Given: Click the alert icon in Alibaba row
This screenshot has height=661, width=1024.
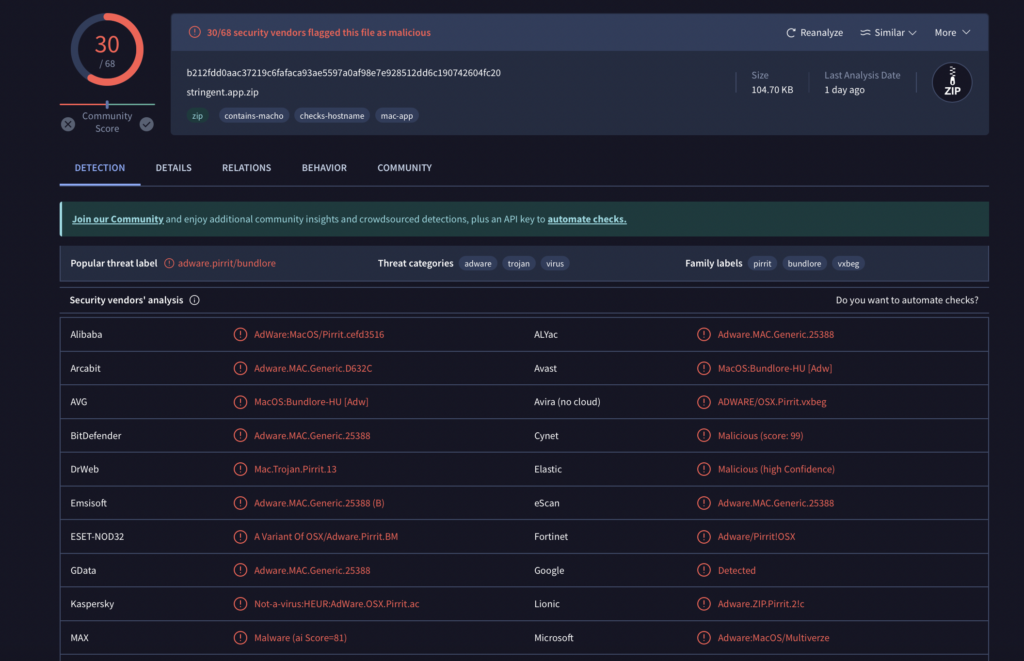Looking at the screenshot, I should [x=240, y=334].
